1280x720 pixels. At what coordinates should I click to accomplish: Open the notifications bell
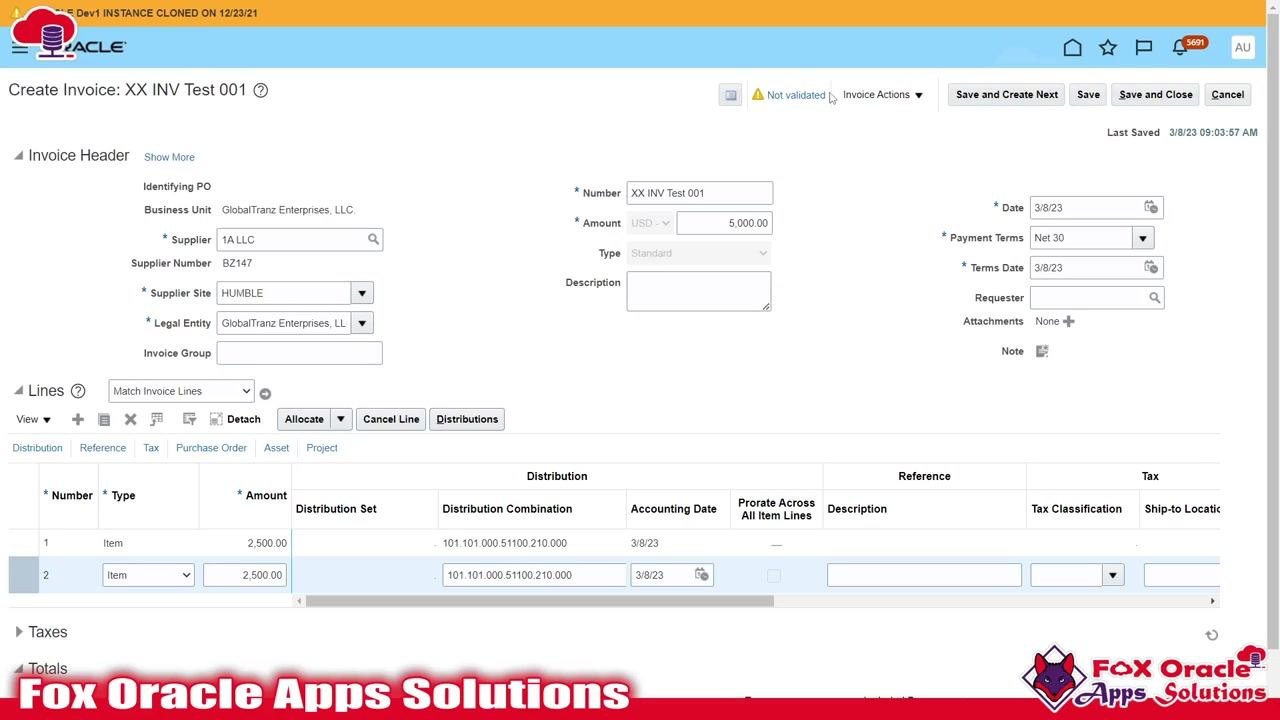[1180, 48]
